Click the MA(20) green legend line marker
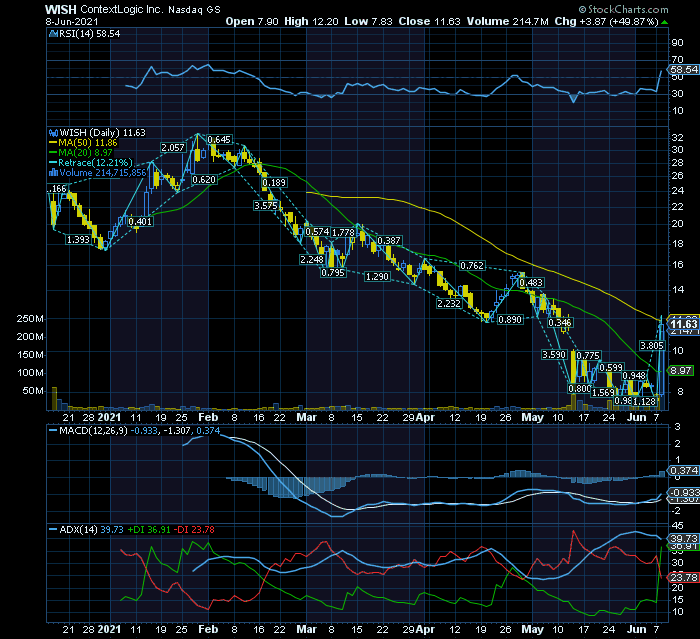The width and height of the screenshot is (700, 639). click(x=54, y=153)
